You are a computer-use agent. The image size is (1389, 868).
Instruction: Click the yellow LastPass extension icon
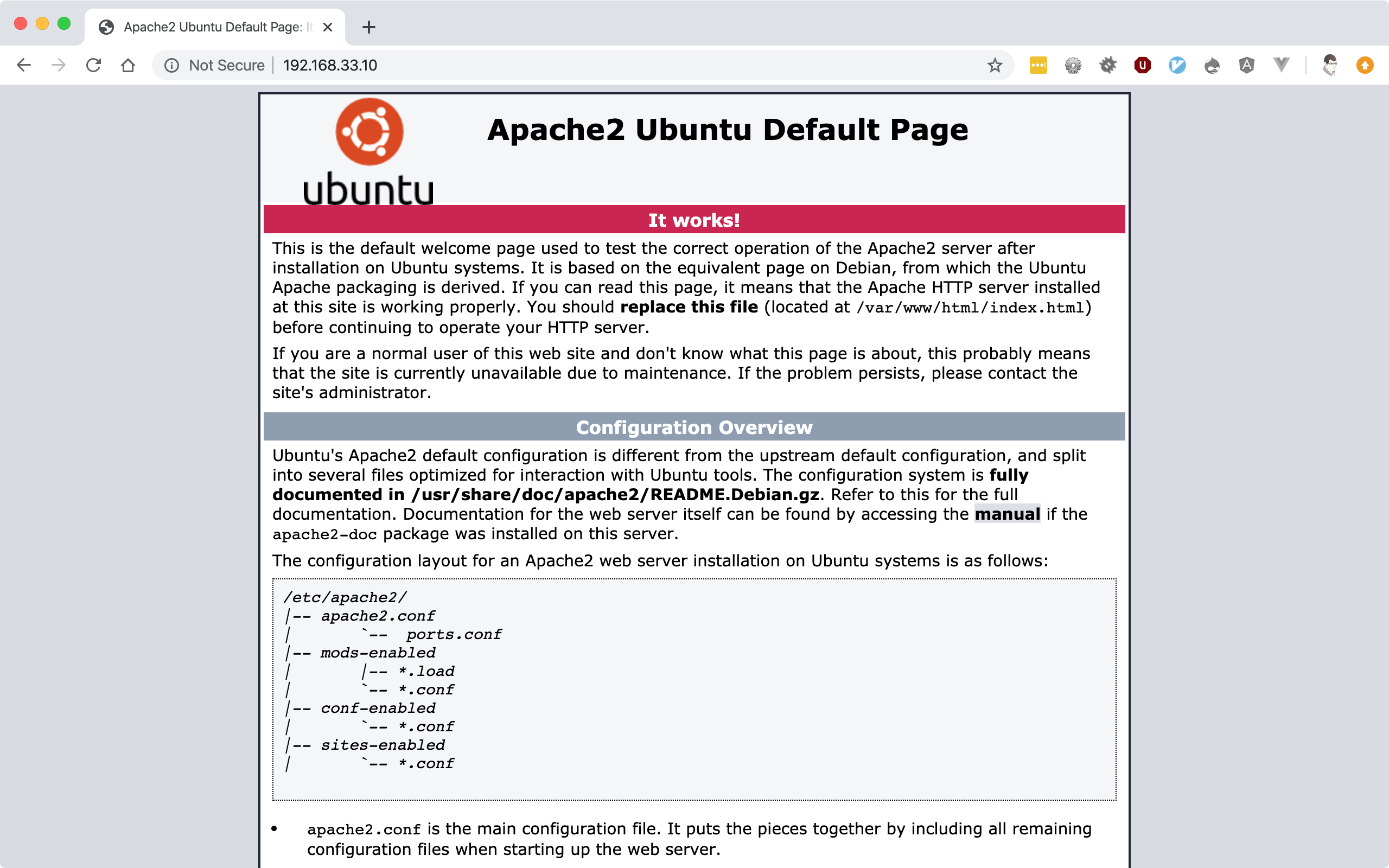[x=1038, y=65]
